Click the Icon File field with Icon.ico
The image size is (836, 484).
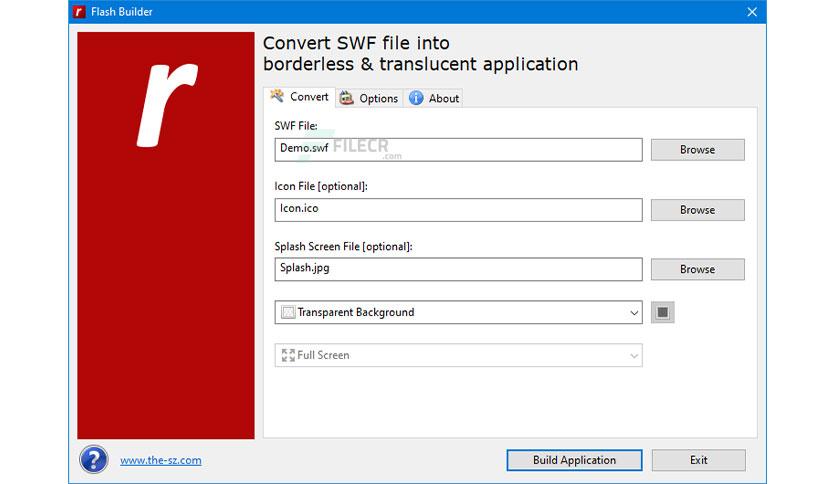tap(459, 210)
